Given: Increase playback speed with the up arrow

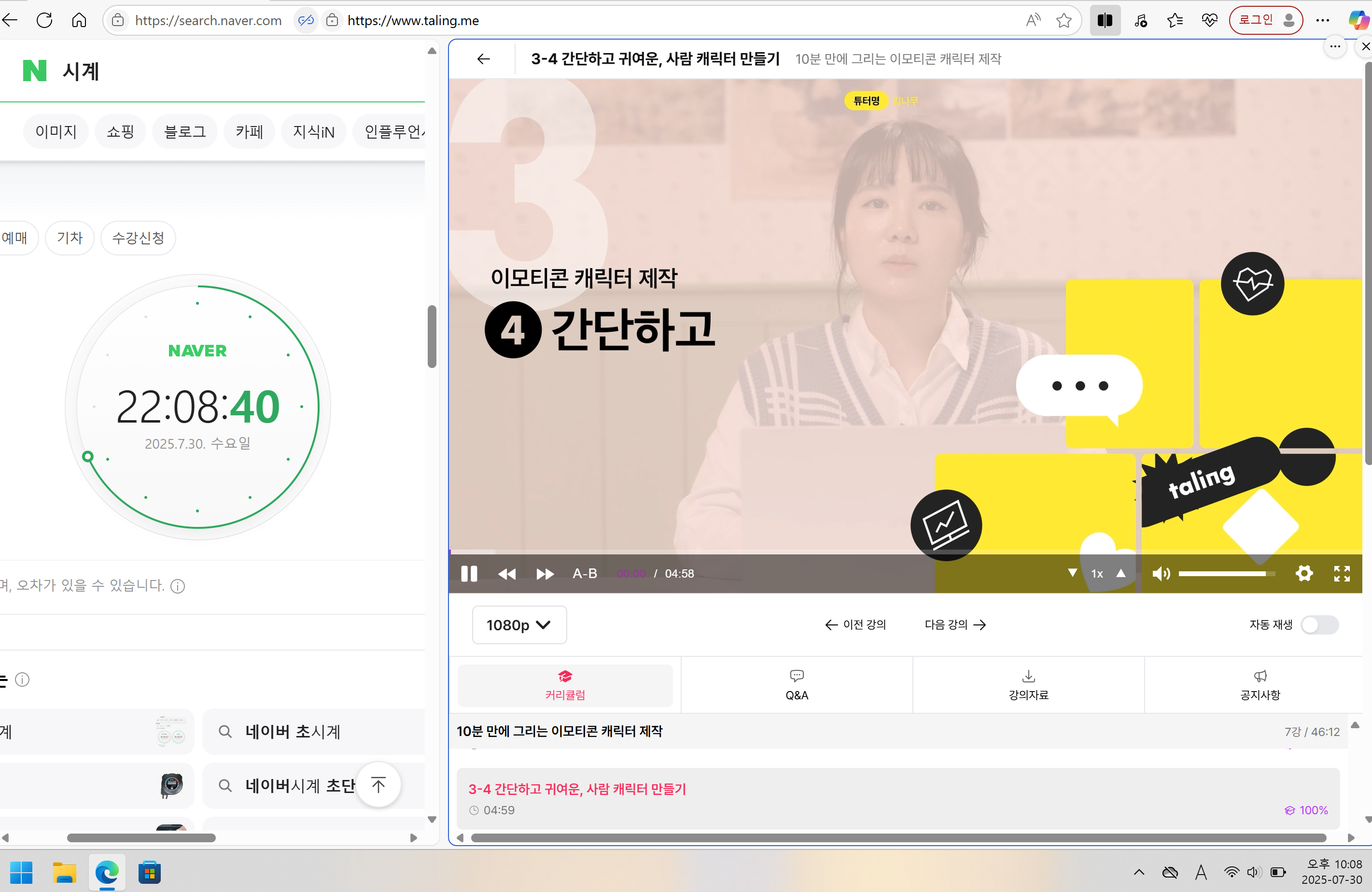Looking at the screenshot, I should [1120, 573].
